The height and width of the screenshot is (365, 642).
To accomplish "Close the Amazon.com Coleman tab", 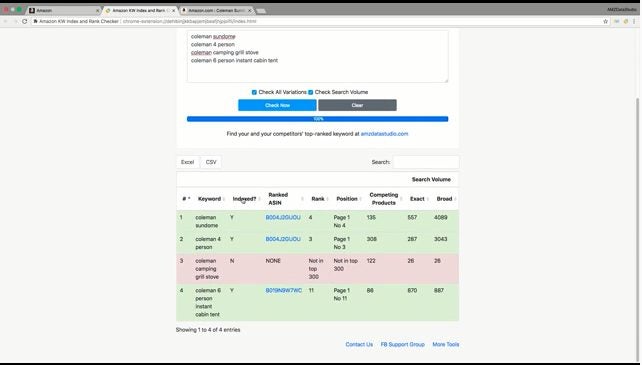I will (x=250, y=10).
